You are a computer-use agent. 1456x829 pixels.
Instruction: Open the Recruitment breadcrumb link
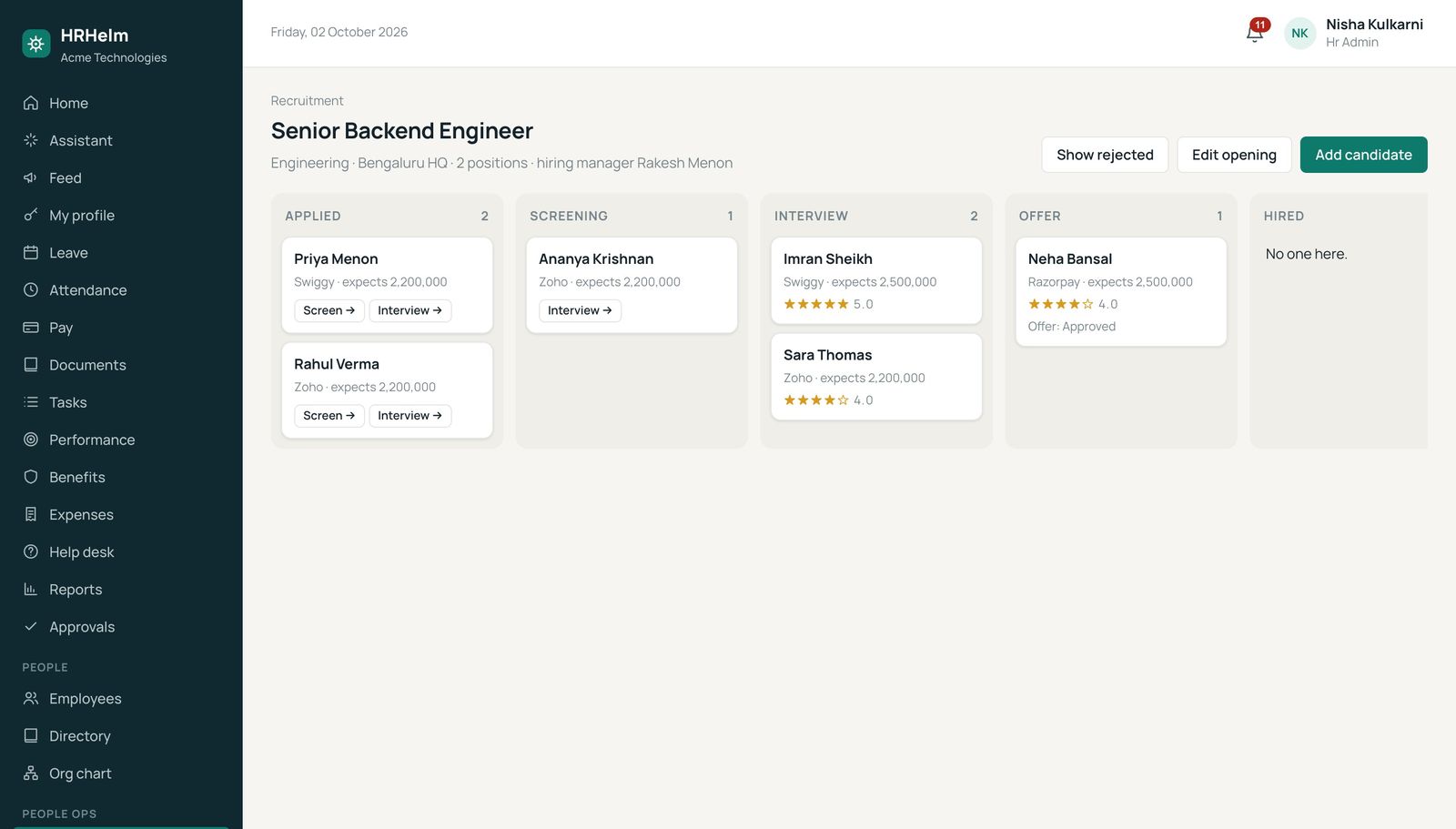point(307,100)
